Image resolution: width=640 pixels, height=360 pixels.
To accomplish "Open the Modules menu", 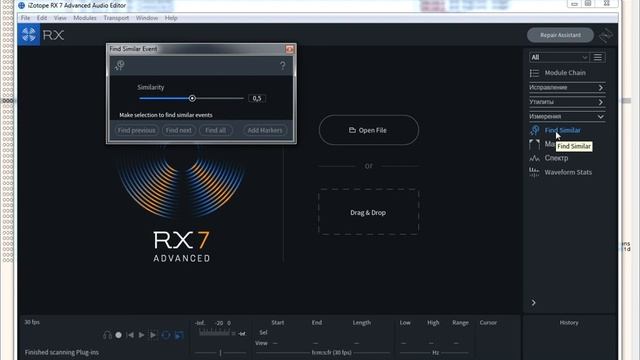I will coord(85,18).
